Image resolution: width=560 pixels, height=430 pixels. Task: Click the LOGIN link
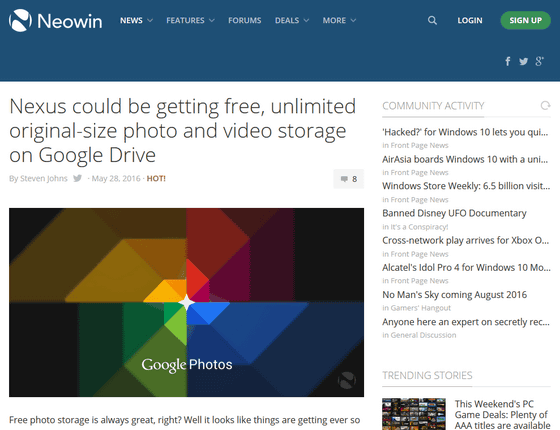(x=470, y=20)
